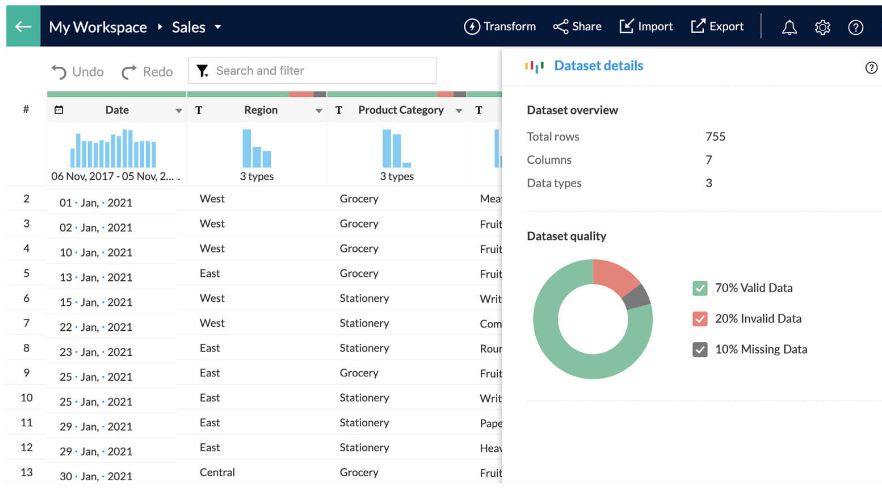The height and width of the screenshot is (492, 882).
Task: Click text type icon for Product Category
Action: point(339,110)
